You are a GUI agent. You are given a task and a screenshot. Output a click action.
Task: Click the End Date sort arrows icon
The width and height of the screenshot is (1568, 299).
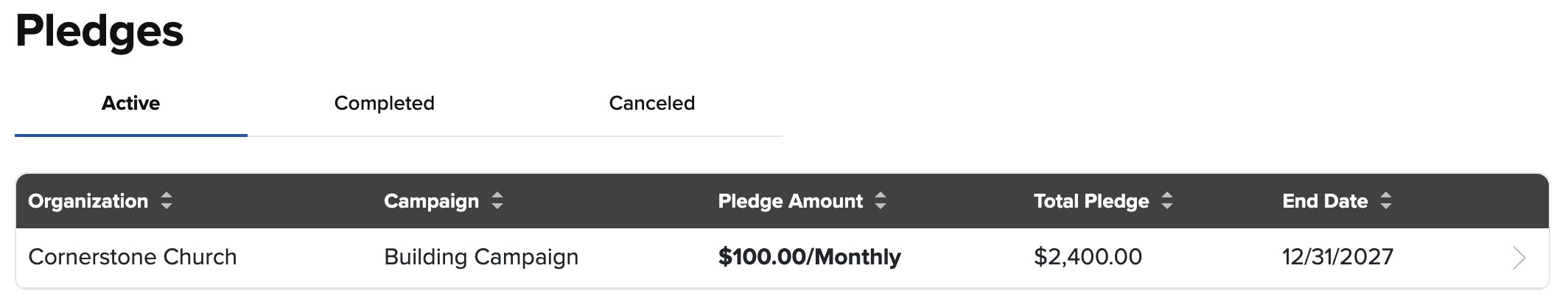pos(1386,201)
